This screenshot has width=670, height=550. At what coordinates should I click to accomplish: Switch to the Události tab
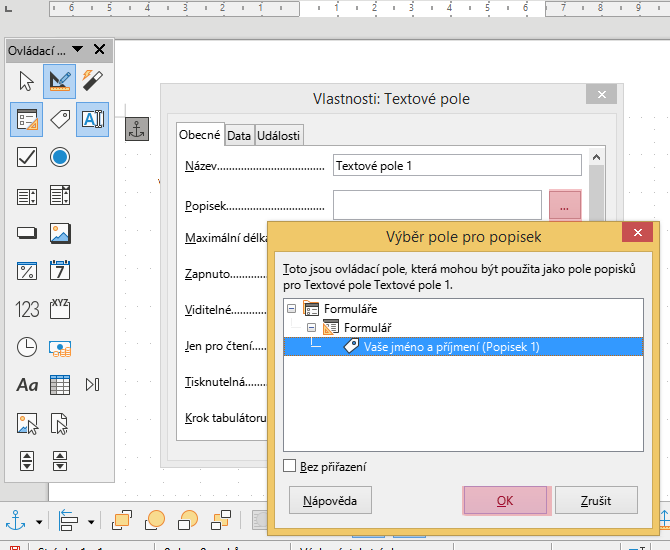coord(279,136)
